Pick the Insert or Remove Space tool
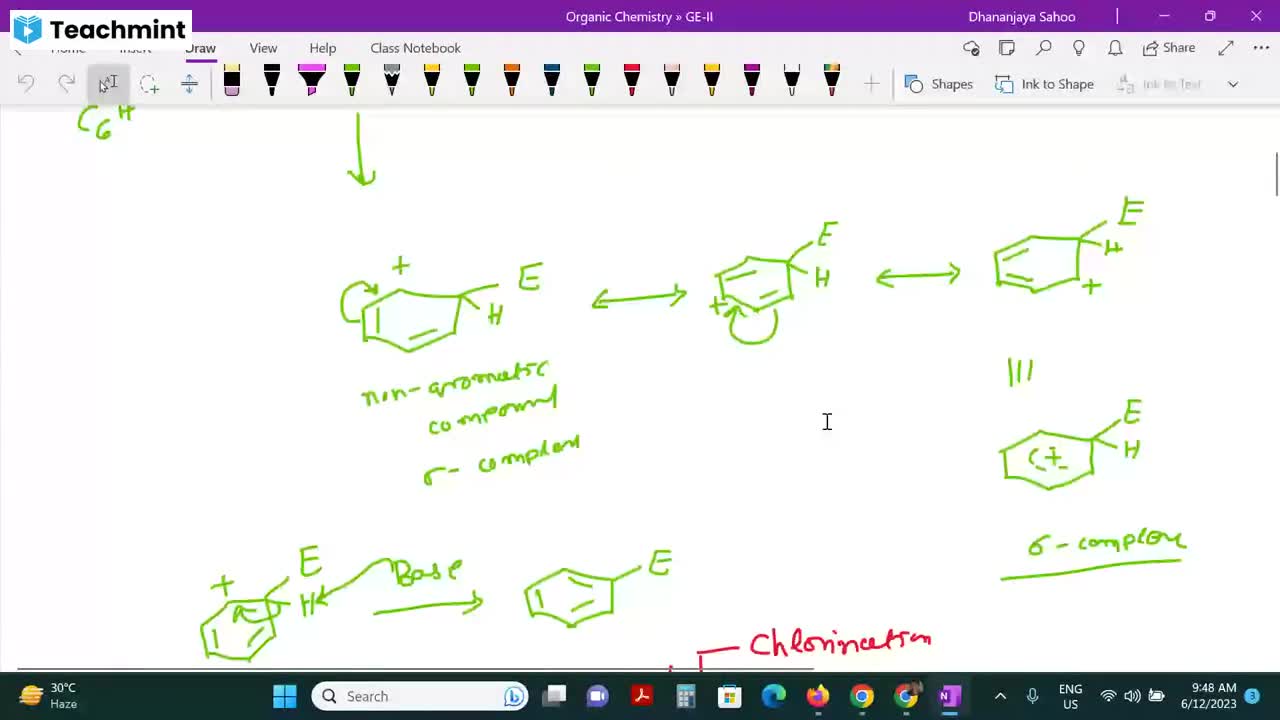The width and height of the screenshot is (1280, 720). pos(189,84)
